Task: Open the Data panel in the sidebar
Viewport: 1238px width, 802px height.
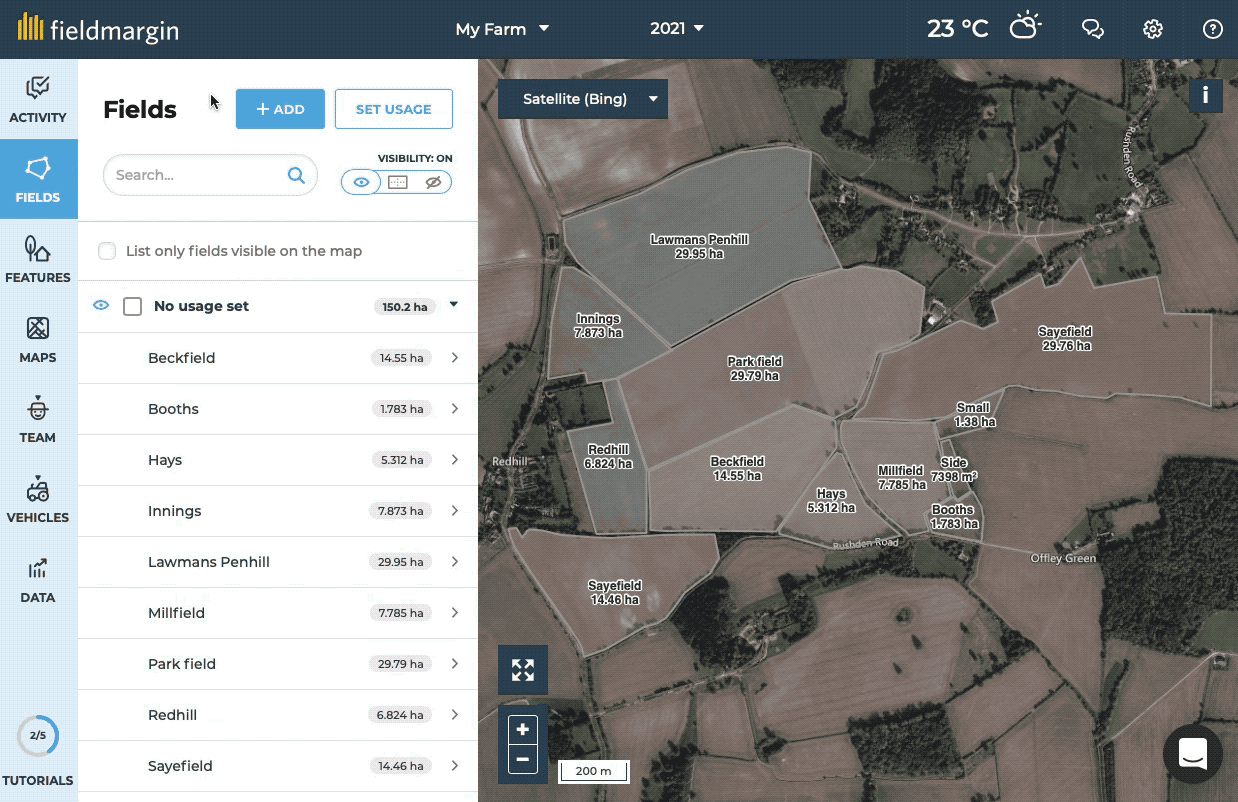Action: (x=38, y=578)
